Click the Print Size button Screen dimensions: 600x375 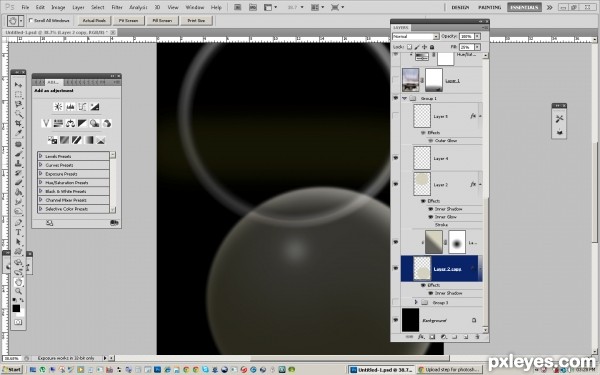tap(196, 20)
